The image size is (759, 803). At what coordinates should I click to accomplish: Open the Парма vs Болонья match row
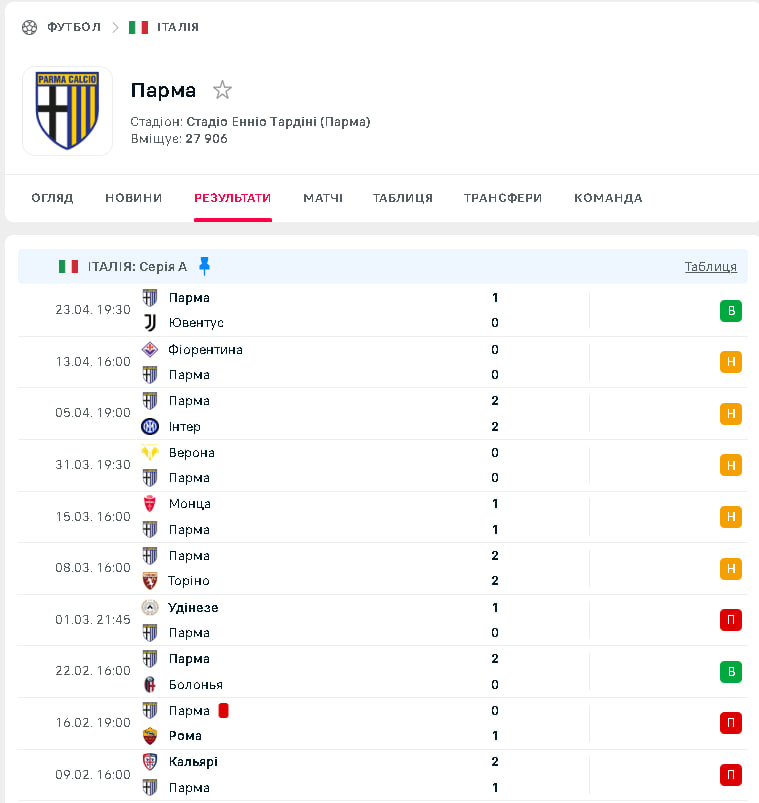pyautogui.click(x=383, y=671)
